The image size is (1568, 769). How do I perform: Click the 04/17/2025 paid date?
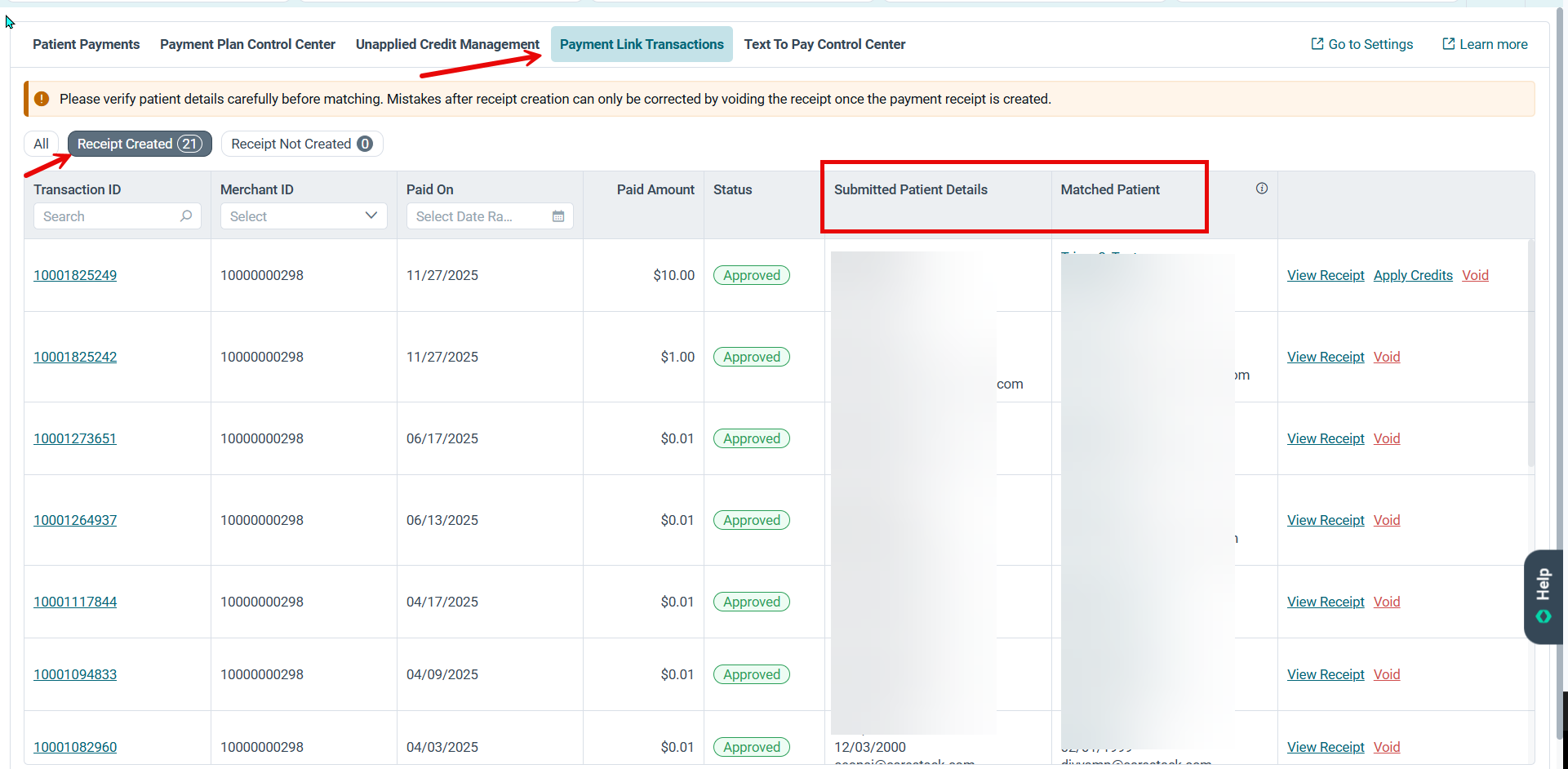[x=442, y=602]
